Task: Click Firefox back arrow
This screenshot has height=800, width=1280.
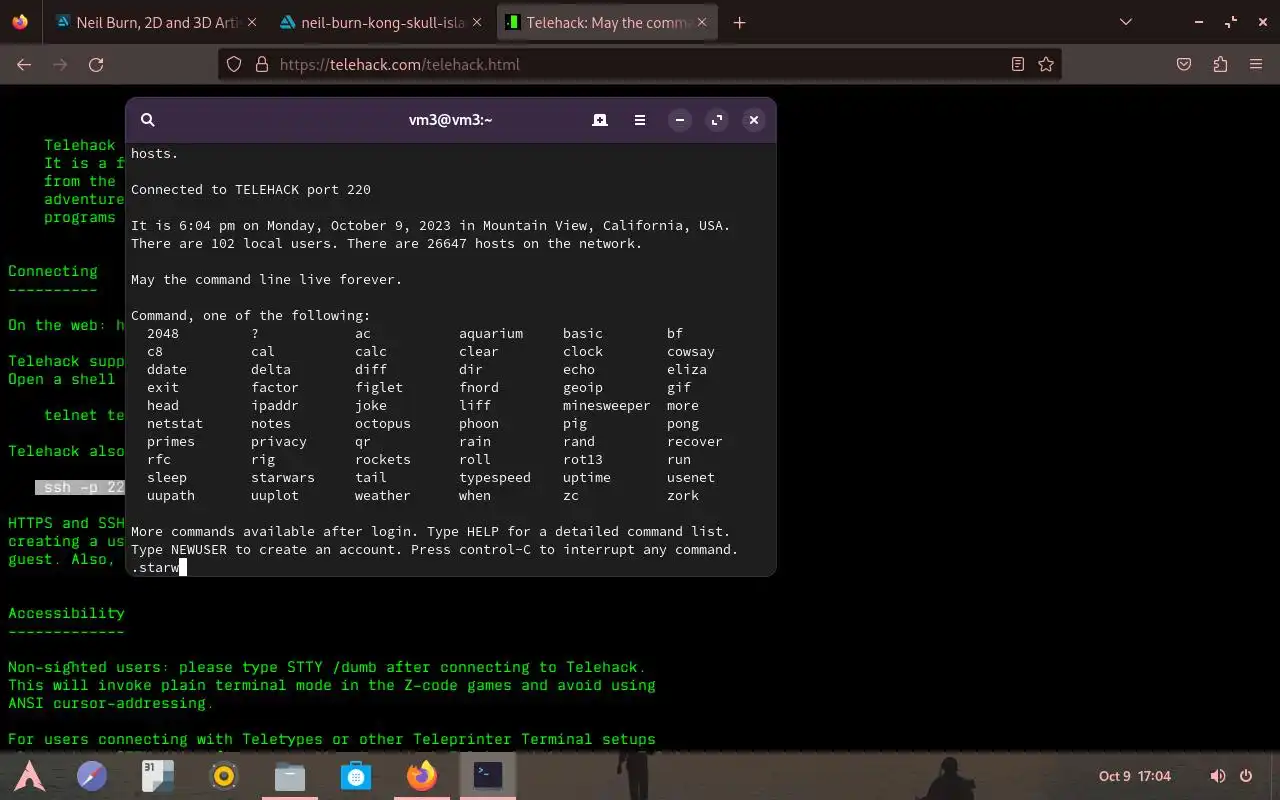Action: pos(24,64)
